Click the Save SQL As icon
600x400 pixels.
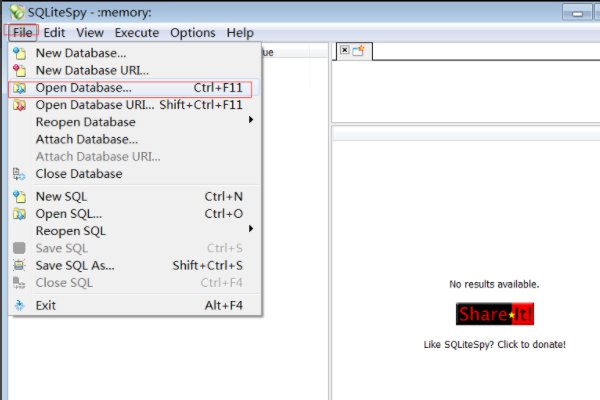[x=19, y=266]
